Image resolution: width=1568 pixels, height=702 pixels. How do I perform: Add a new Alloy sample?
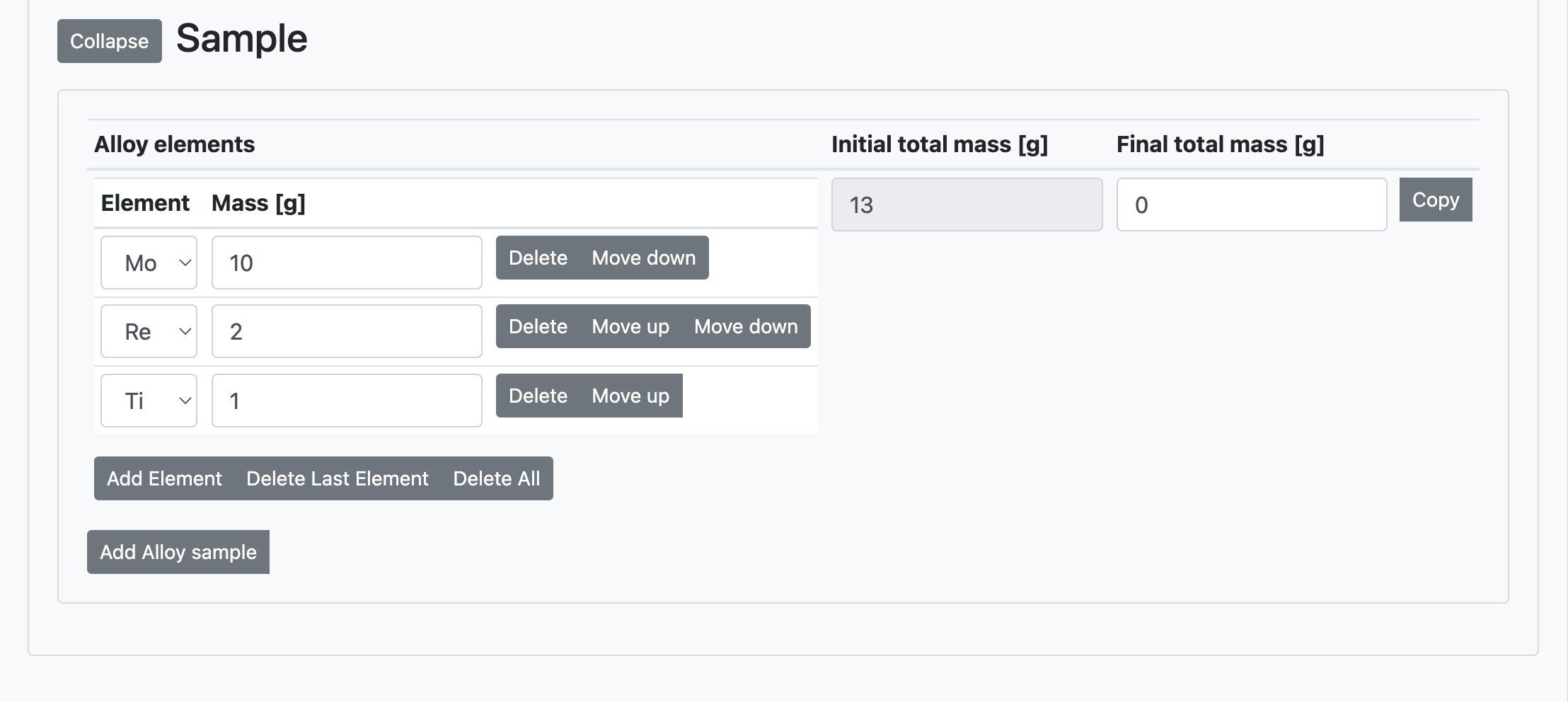178,552
